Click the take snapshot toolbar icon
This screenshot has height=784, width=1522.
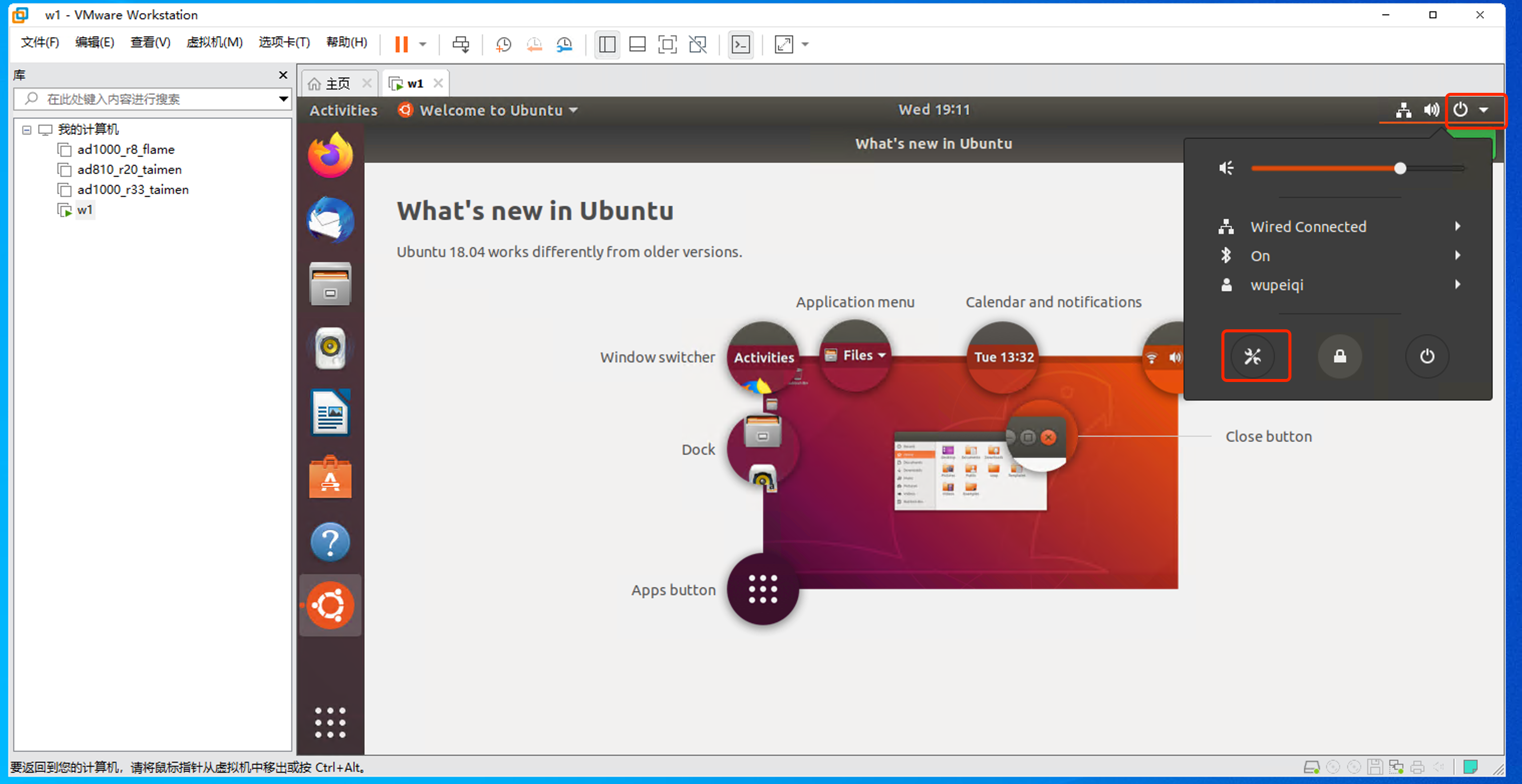pos(503,44)
